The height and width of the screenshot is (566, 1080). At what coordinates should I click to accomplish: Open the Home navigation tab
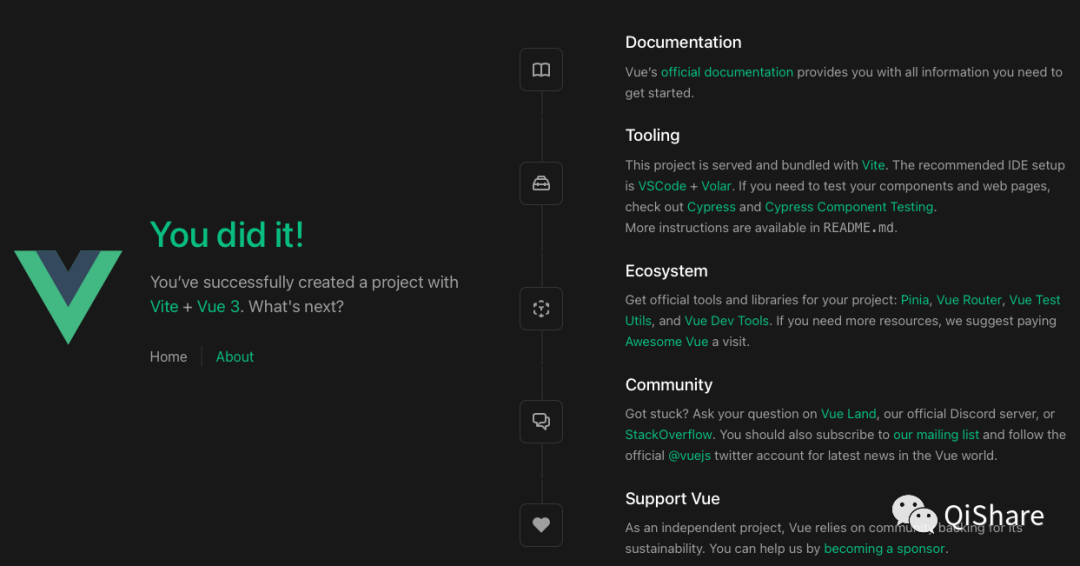click(x=168, y=357)
